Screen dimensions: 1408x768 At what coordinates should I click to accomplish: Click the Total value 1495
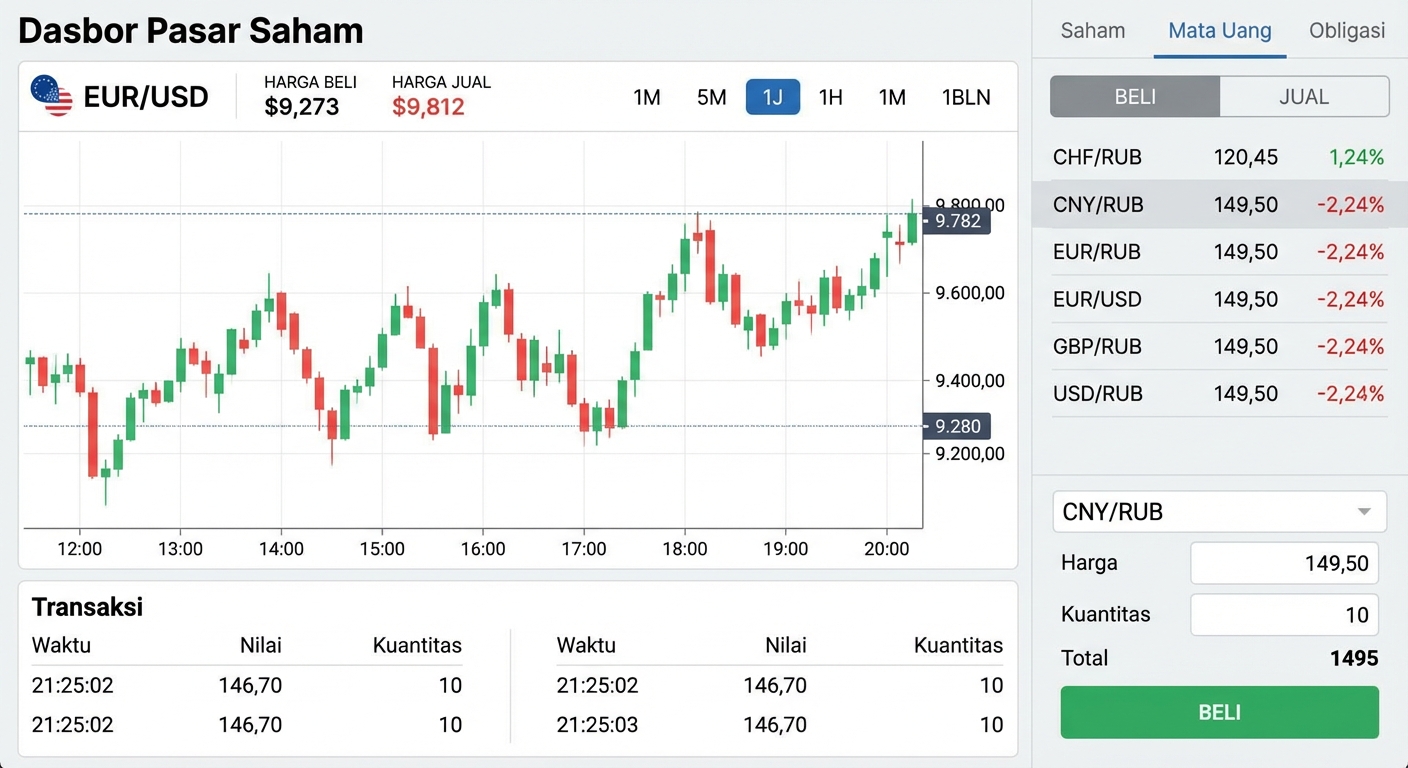[x=1354, y=658]
